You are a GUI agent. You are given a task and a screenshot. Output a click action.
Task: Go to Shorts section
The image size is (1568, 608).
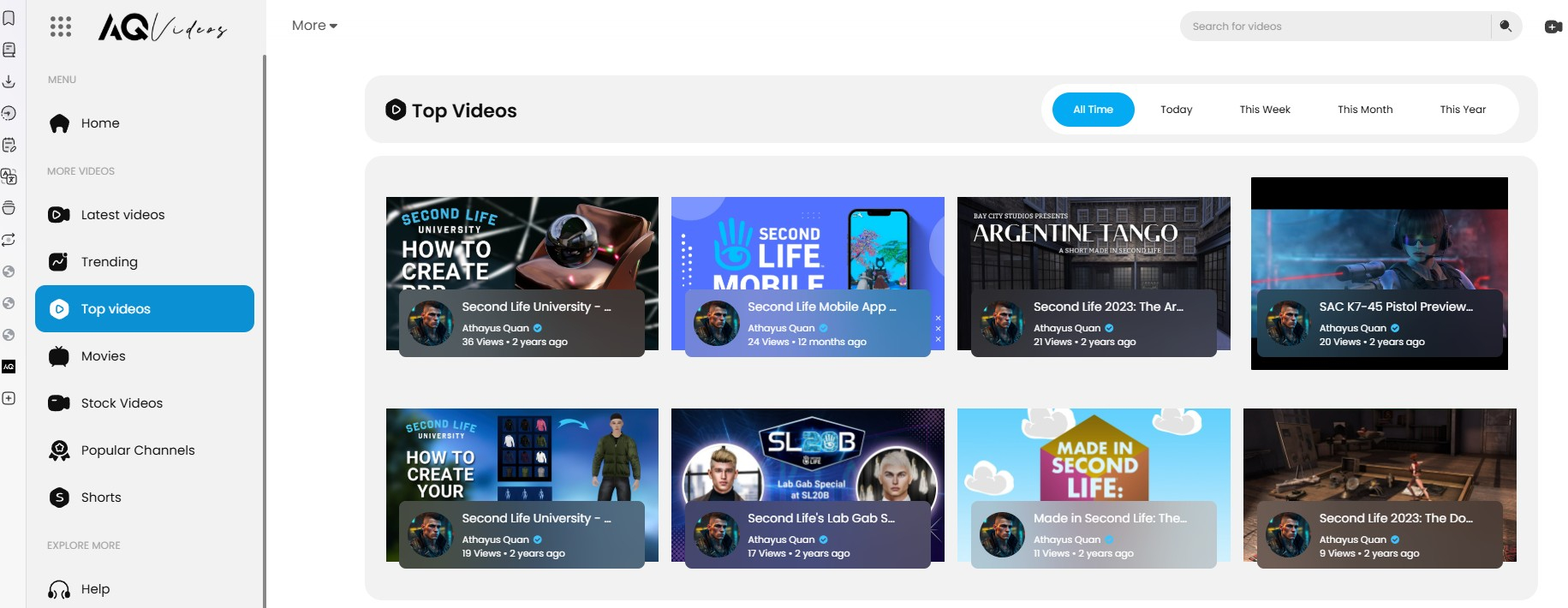point(100,498)
